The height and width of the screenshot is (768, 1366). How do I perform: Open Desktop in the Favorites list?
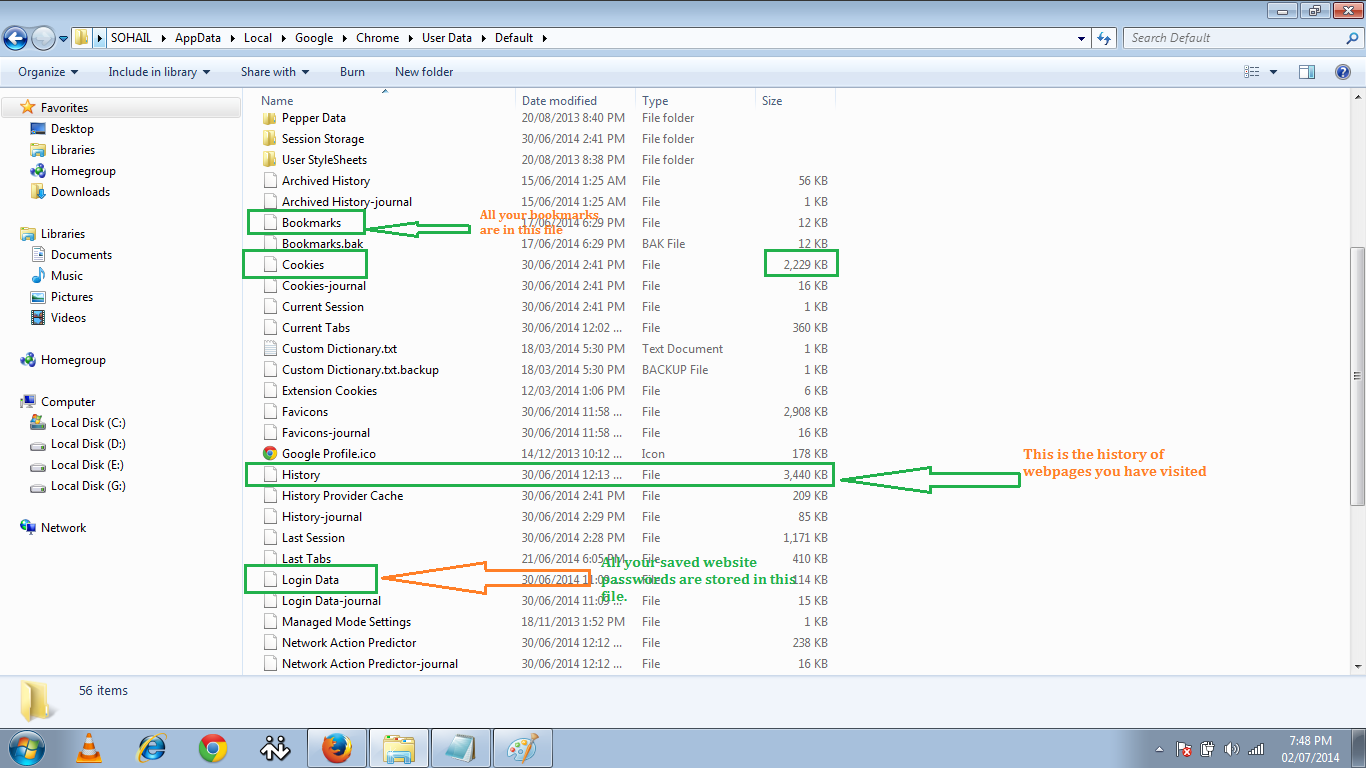click(72, 129)
